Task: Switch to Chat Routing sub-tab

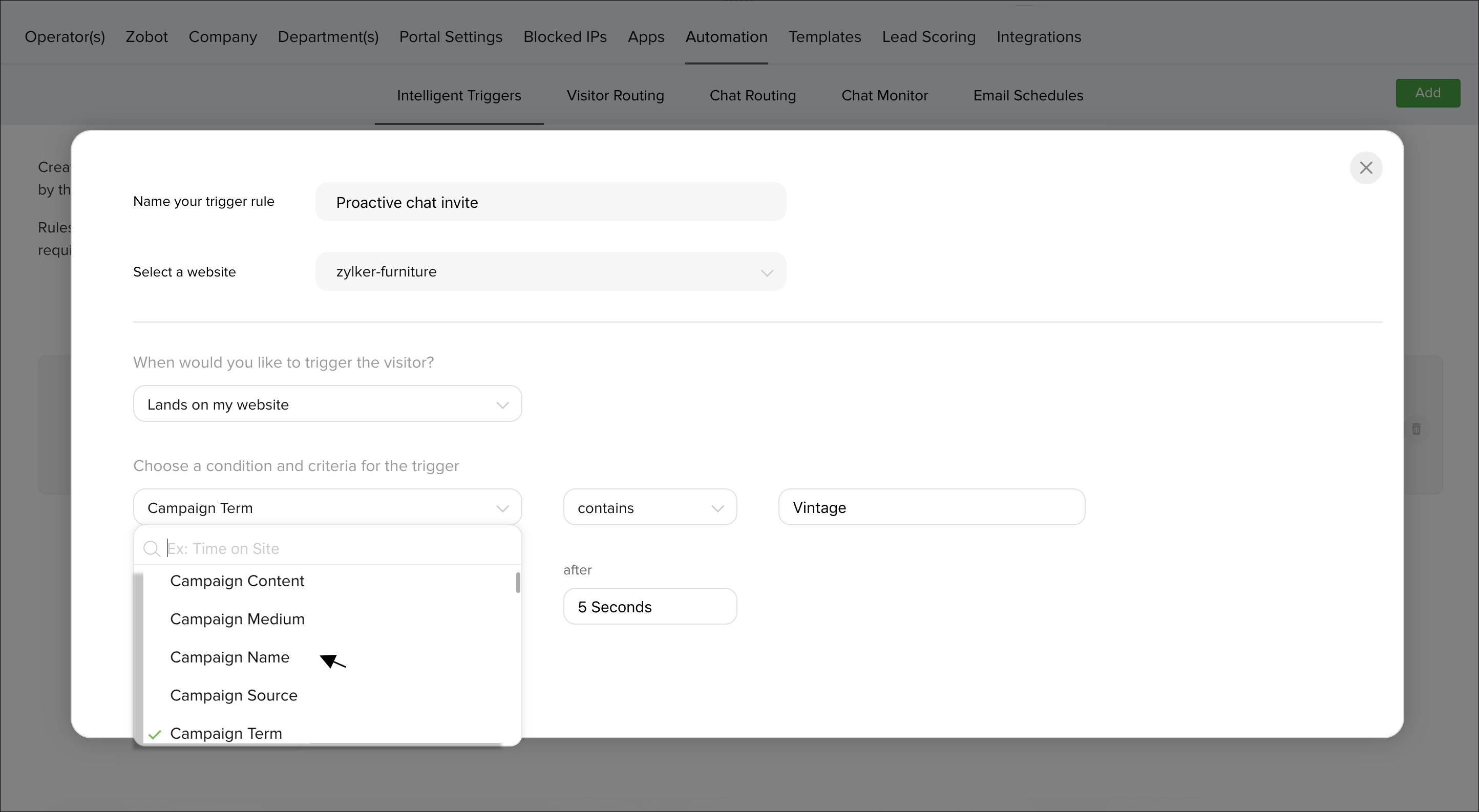Action: pos(752,95)
